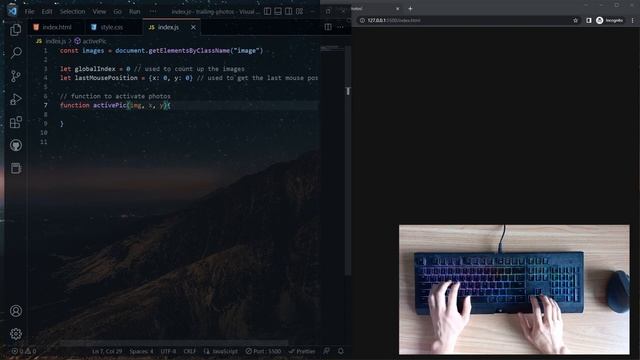Open the notifications bell icon
The height and width of the screenshot is (360, 640).
click(341, 351)
